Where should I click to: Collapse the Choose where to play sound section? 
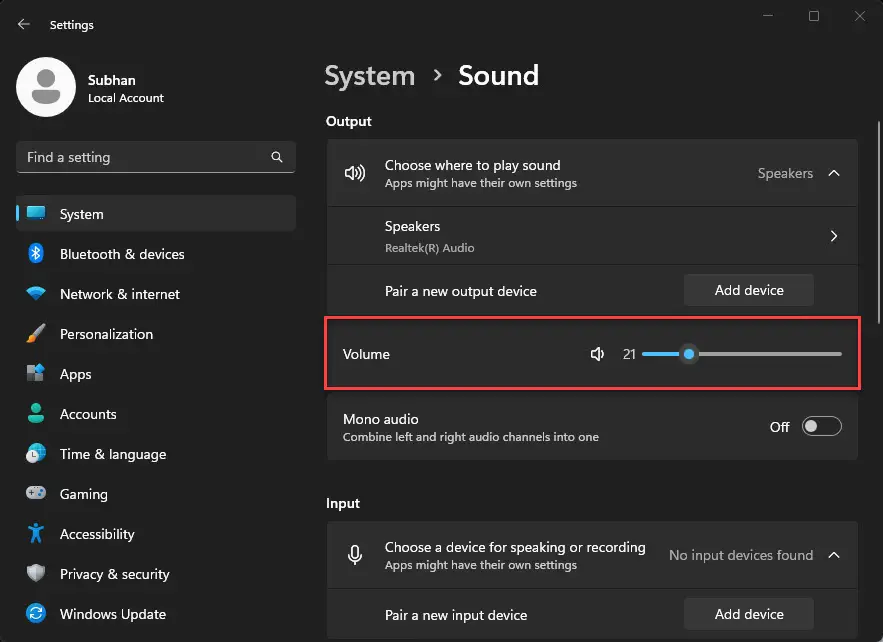coord(834,172)
